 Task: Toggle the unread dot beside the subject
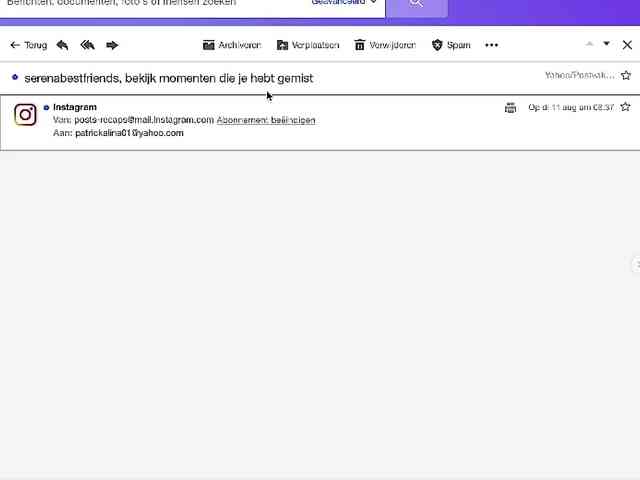15,77
